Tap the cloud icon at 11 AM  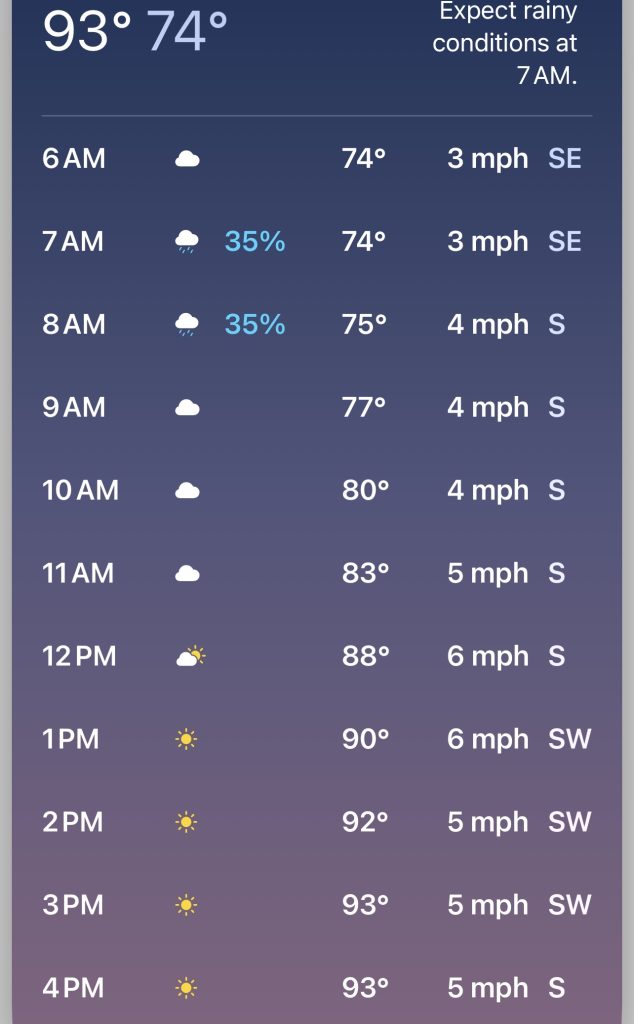[x=187, y=573]
